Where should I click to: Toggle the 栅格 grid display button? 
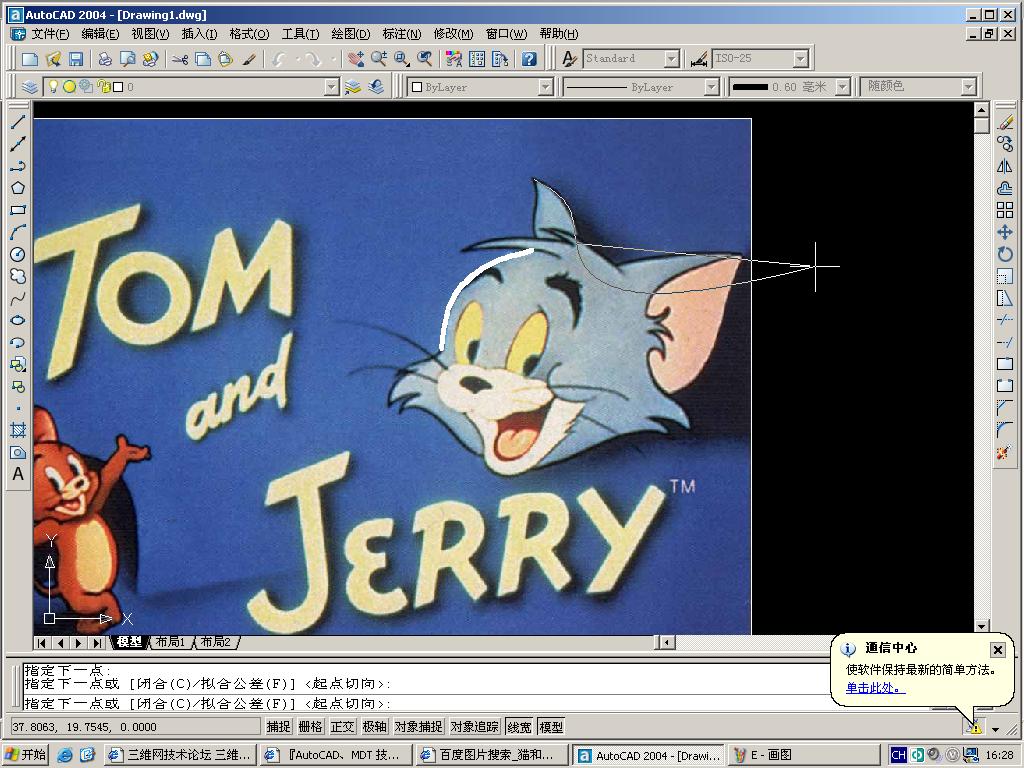310,726
